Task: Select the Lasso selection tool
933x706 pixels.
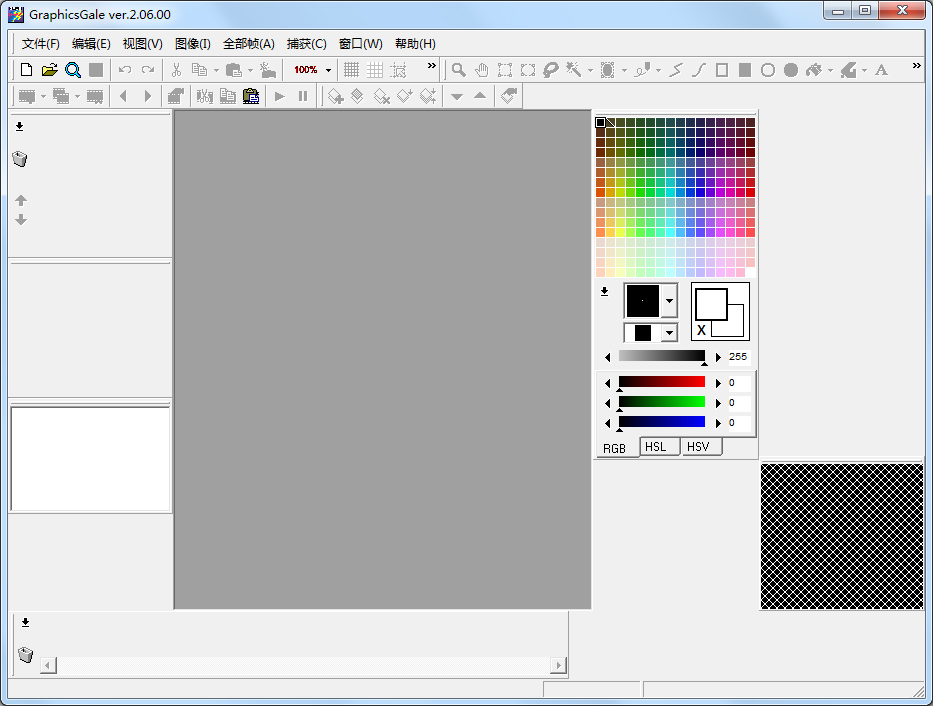Action: click(x=551, y=70)
